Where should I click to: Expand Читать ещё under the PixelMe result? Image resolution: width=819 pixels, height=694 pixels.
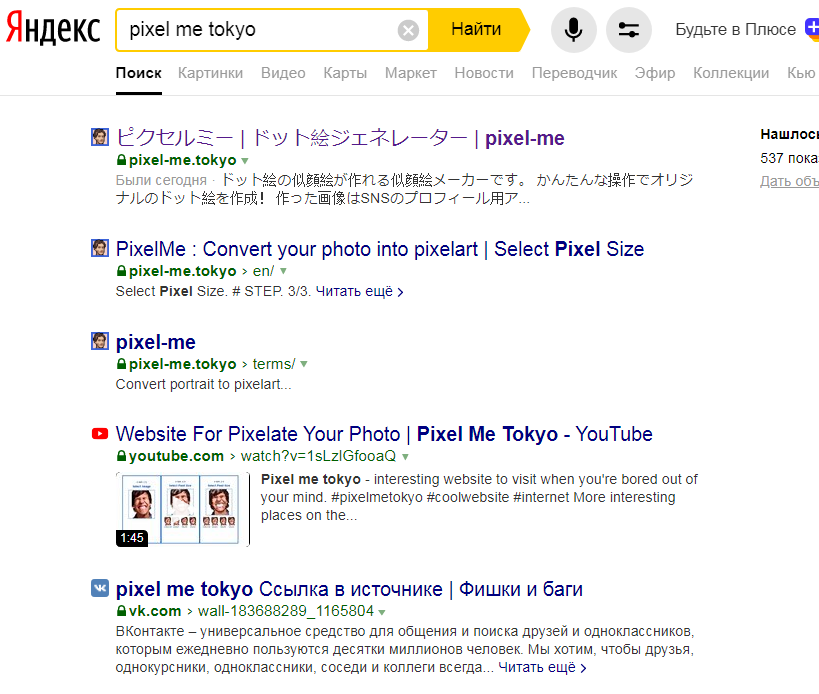359,292
